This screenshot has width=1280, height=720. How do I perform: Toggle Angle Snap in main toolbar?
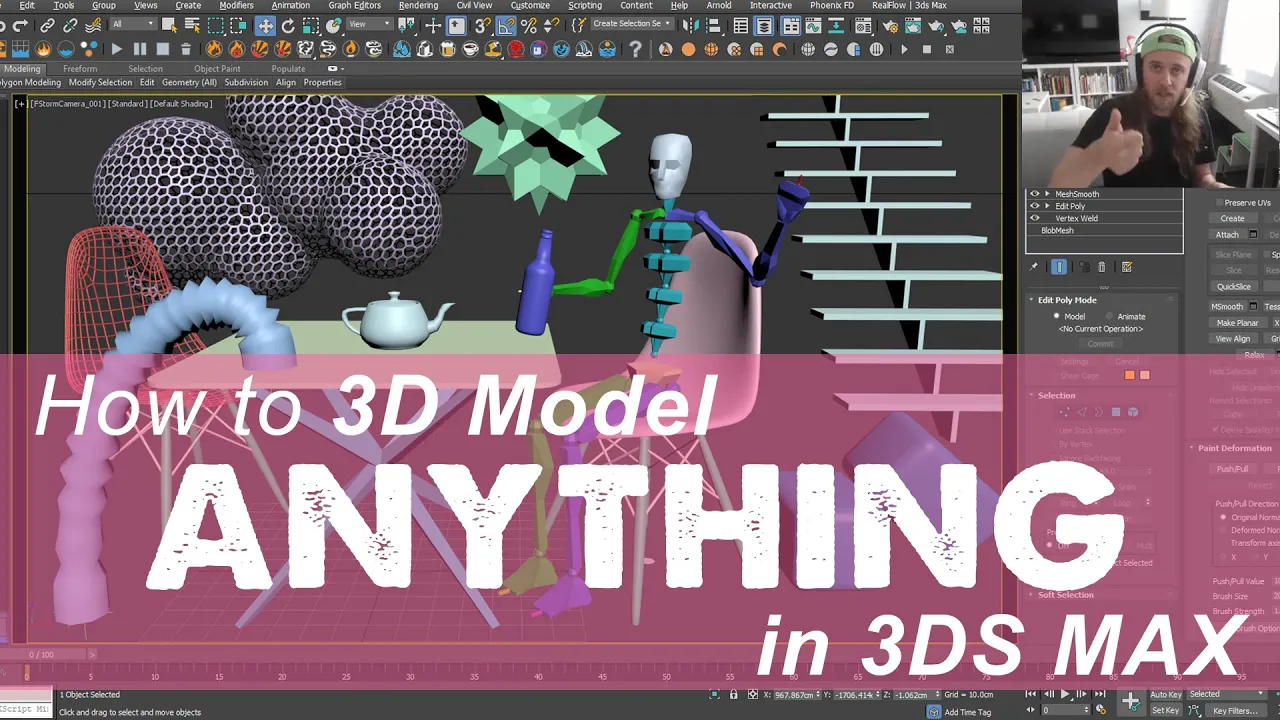point(506,26)
